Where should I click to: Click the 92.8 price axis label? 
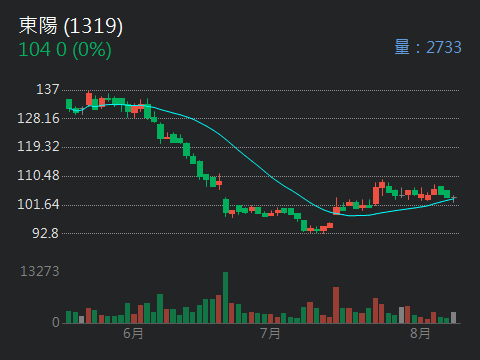point(45,233)
